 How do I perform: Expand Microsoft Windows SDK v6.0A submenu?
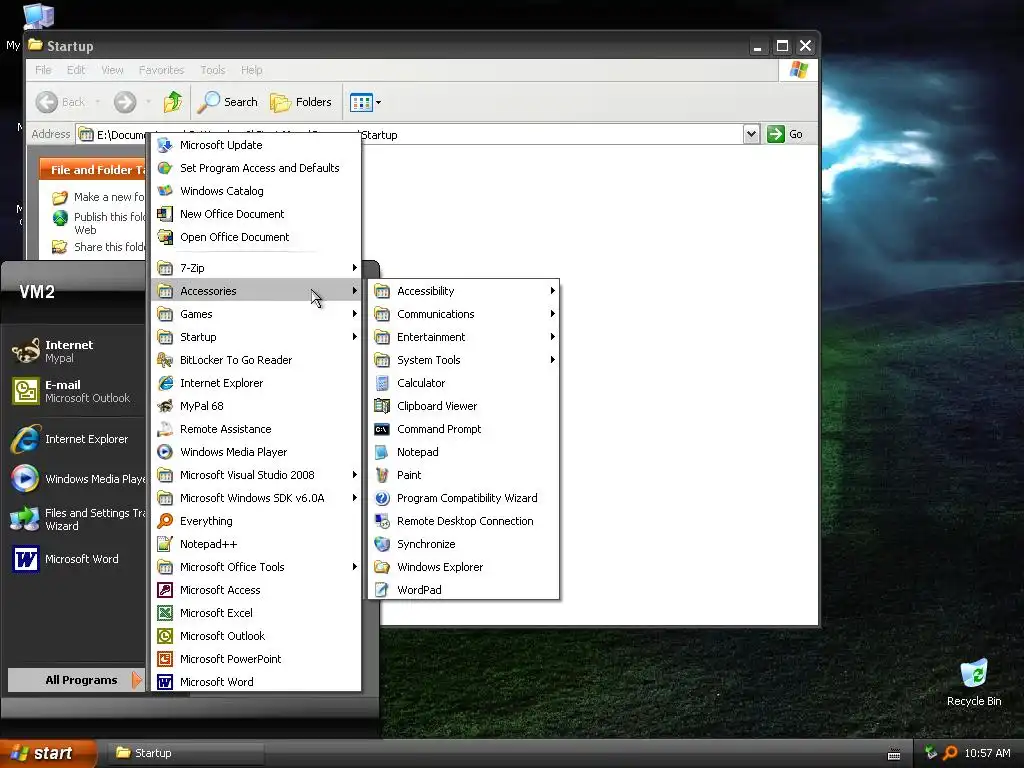pyautogui.click(x=256, y=498)
